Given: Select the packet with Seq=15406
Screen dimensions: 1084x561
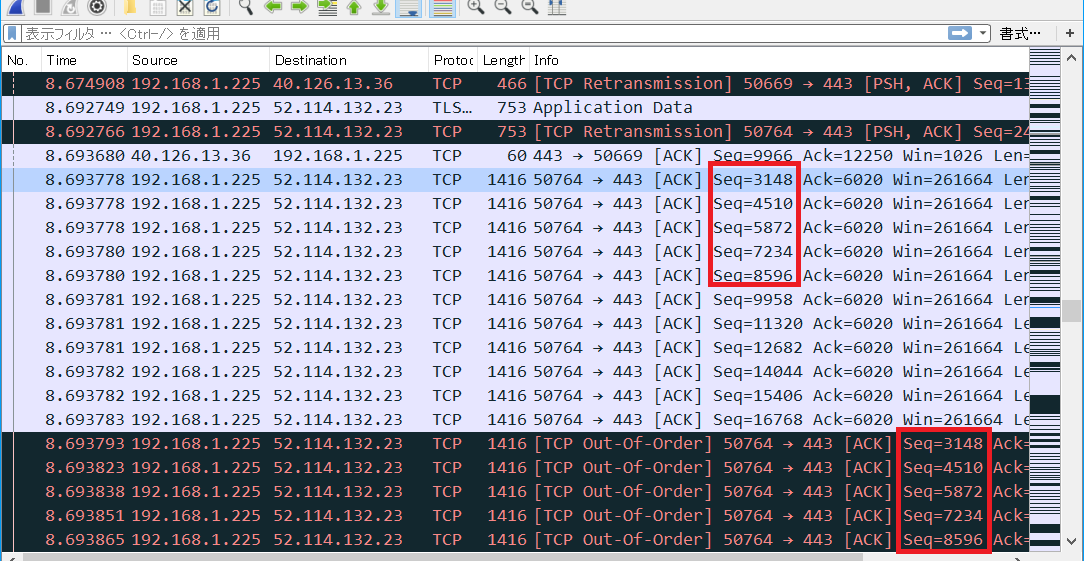Looking at the screenshot, I should tap(515, 396).
